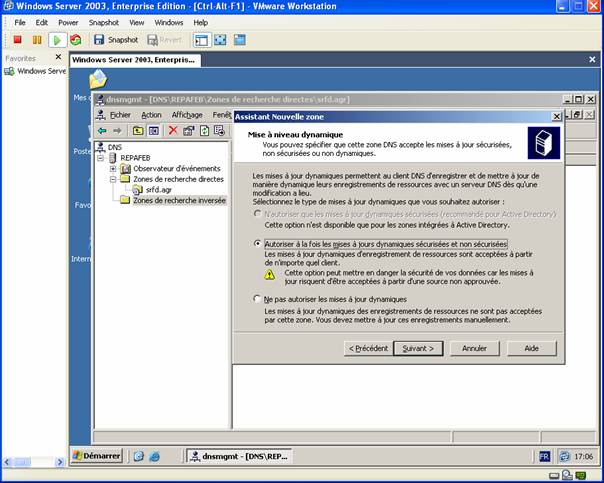This screenshot has height=483, width=604.
Task: Go back with Précédent button
Action: tap(369, 349)
